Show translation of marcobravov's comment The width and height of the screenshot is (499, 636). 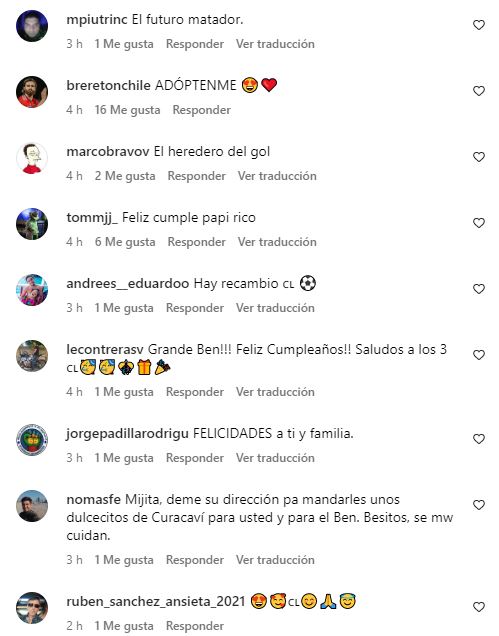click(277, 176)
